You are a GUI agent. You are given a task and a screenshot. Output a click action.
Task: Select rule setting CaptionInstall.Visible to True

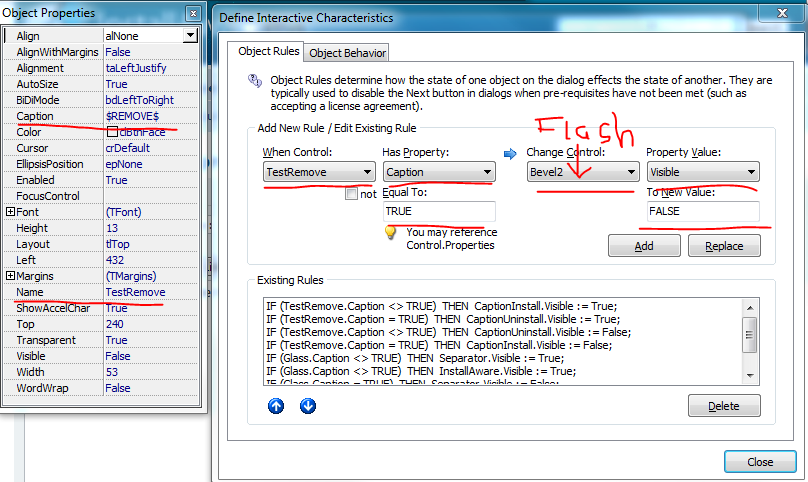[442, 306]
